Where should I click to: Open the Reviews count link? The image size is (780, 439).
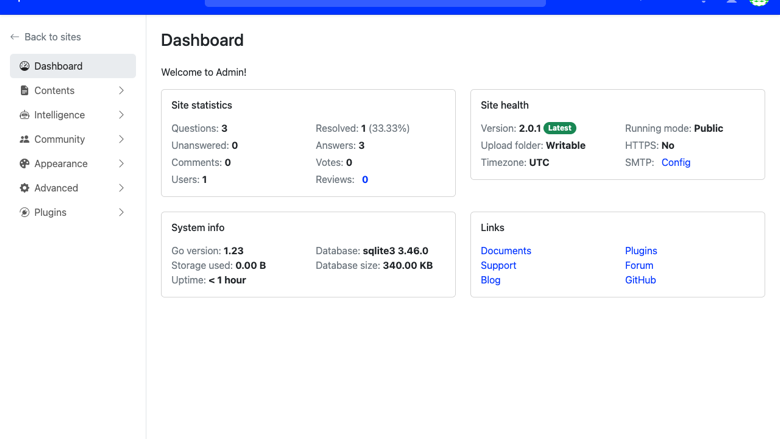tap(365, 179)
